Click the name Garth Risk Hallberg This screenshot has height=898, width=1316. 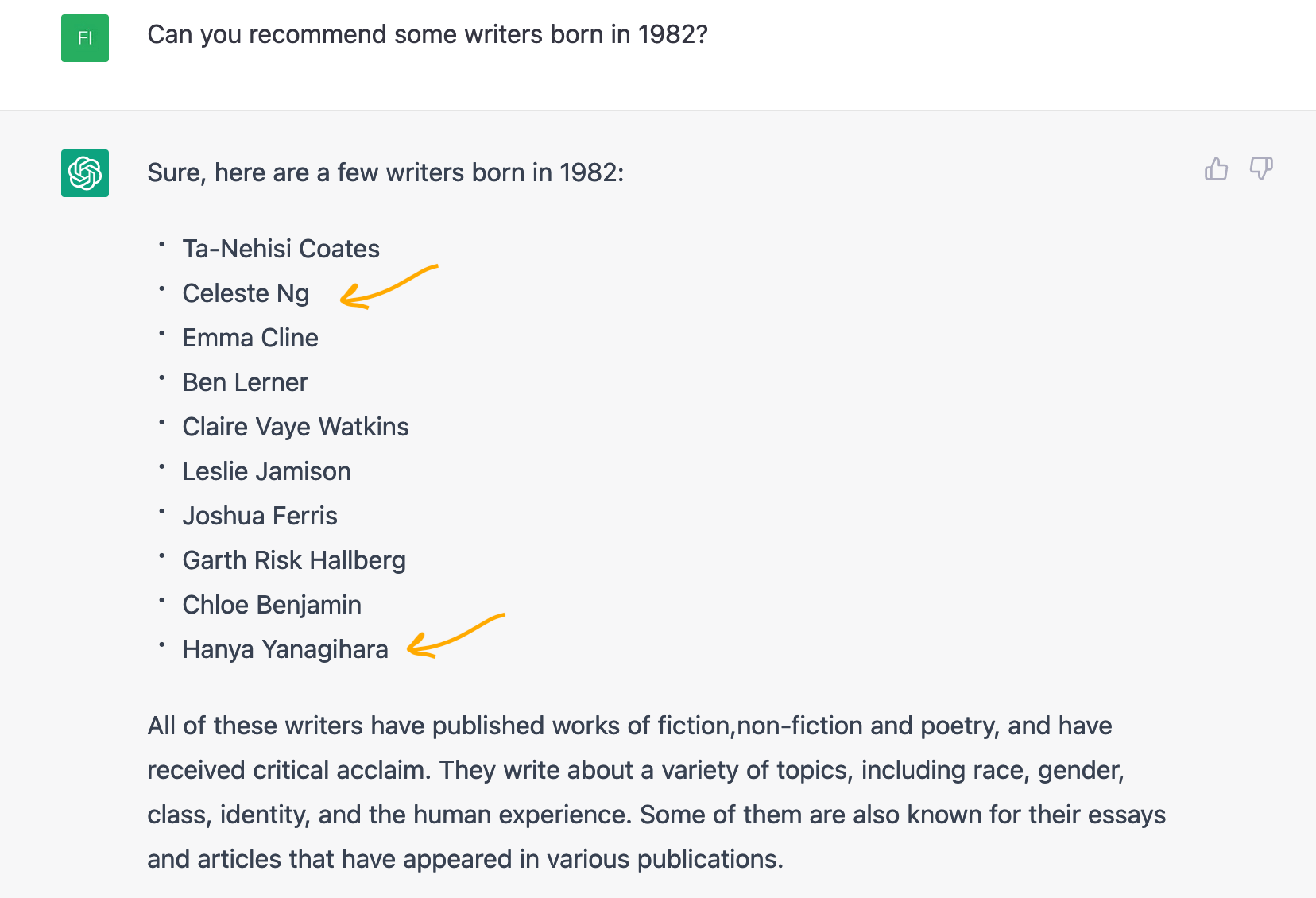[x=294, y=560]
